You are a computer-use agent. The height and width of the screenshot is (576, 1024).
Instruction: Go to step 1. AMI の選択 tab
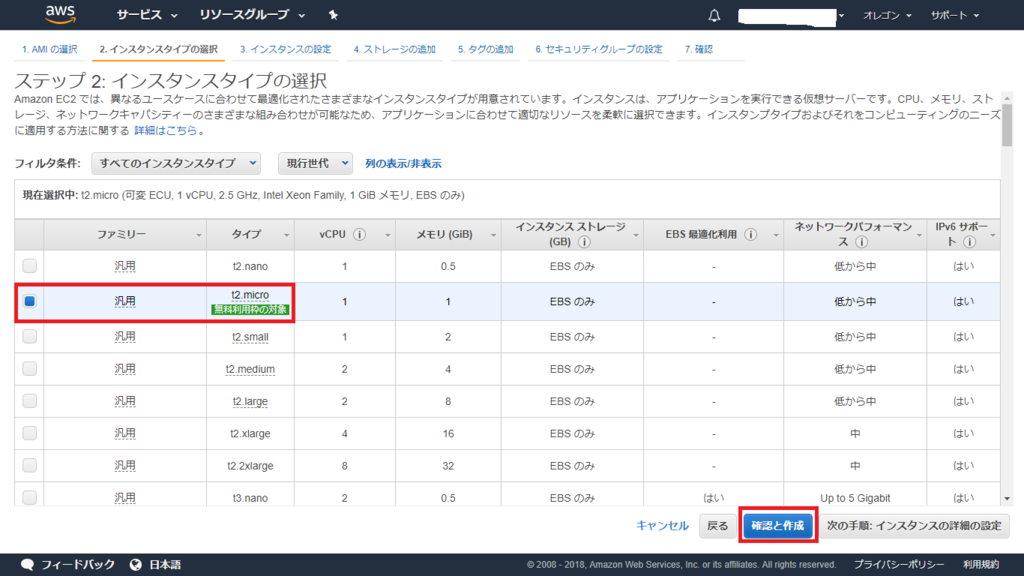(50, 50)
